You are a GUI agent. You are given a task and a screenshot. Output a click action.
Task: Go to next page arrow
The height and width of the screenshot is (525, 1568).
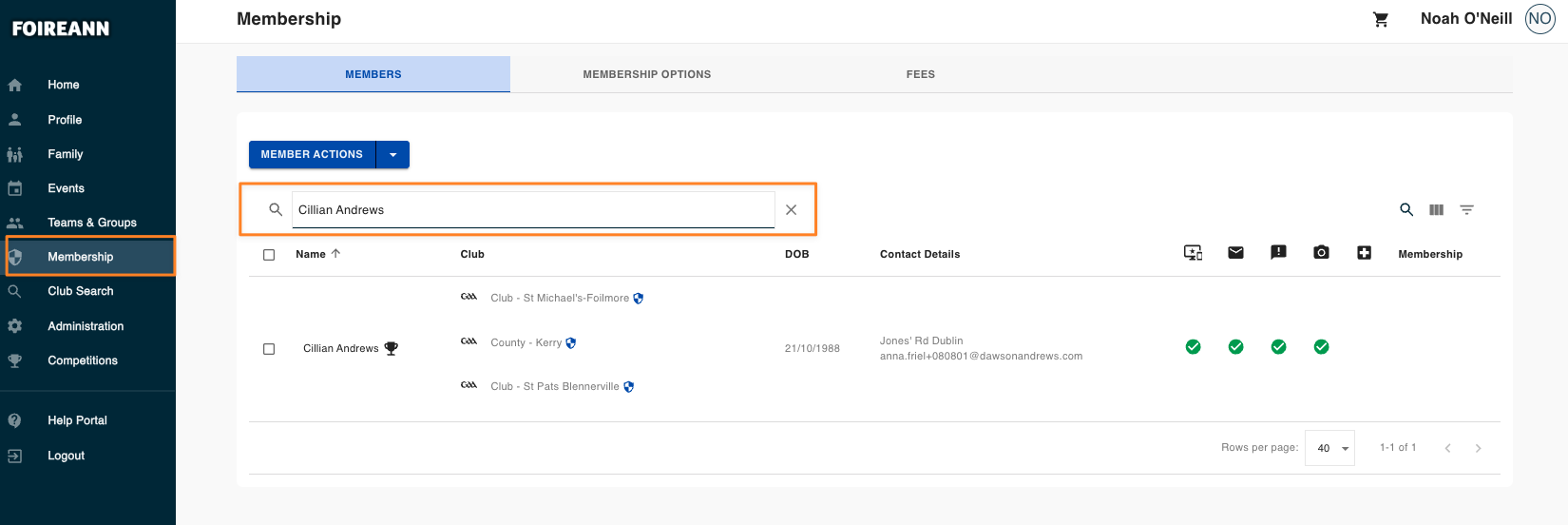[1478, 448]
